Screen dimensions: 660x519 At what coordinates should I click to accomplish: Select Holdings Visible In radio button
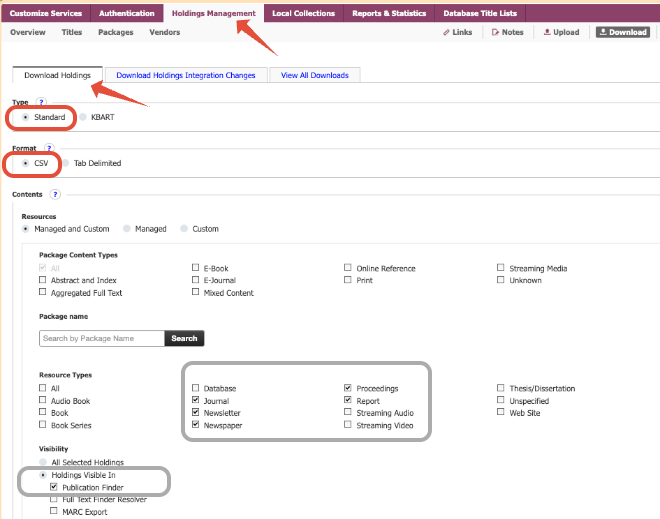(43, 475)
